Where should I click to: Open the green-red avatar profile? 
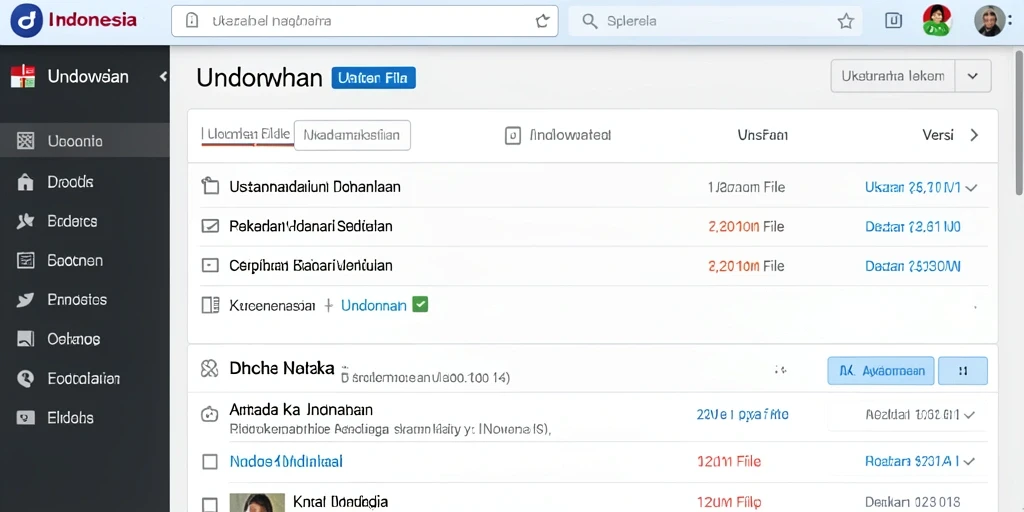point(937,21)
